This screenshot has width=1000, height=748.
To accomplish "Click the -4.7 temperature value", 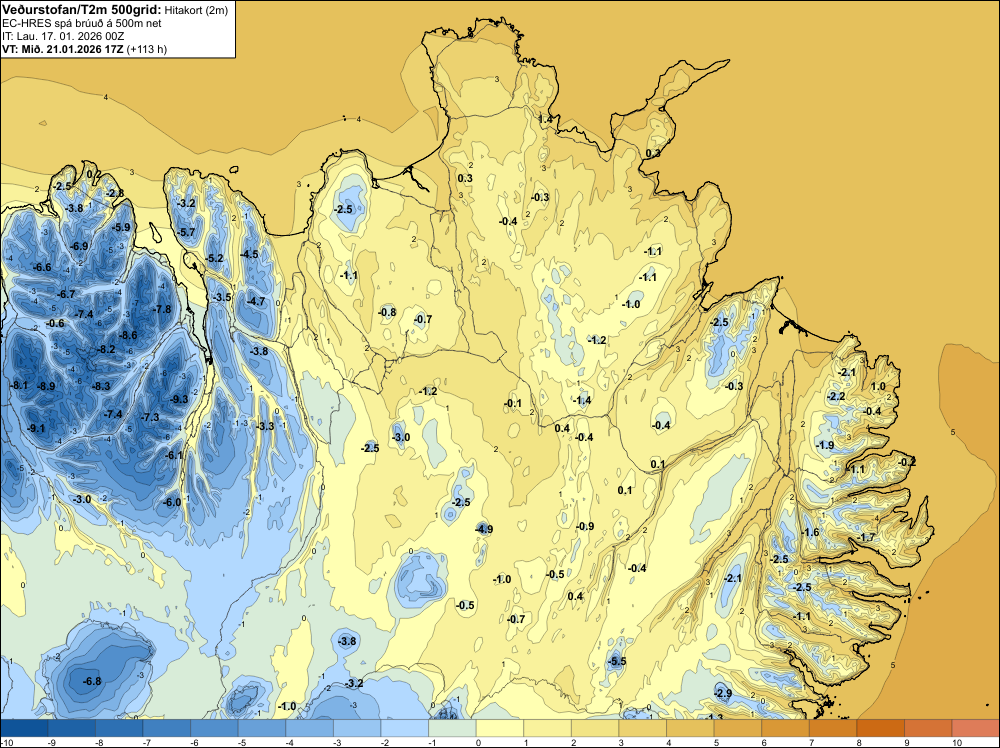I will (256, 301).
